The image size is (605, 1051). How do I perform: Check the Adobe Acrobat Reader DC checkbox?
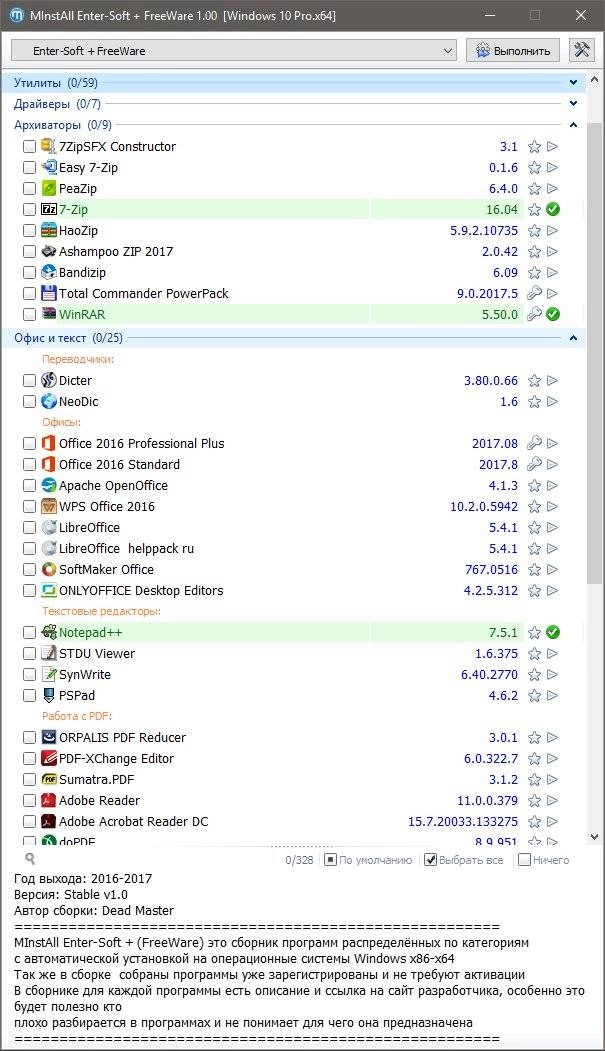29,822
